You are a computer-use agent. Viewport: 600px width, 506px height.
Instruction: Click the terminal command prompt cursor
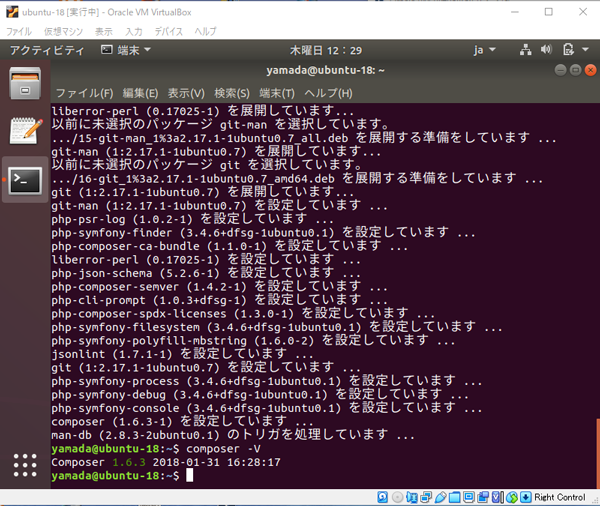pyautogui.click(x=189, y=475)
